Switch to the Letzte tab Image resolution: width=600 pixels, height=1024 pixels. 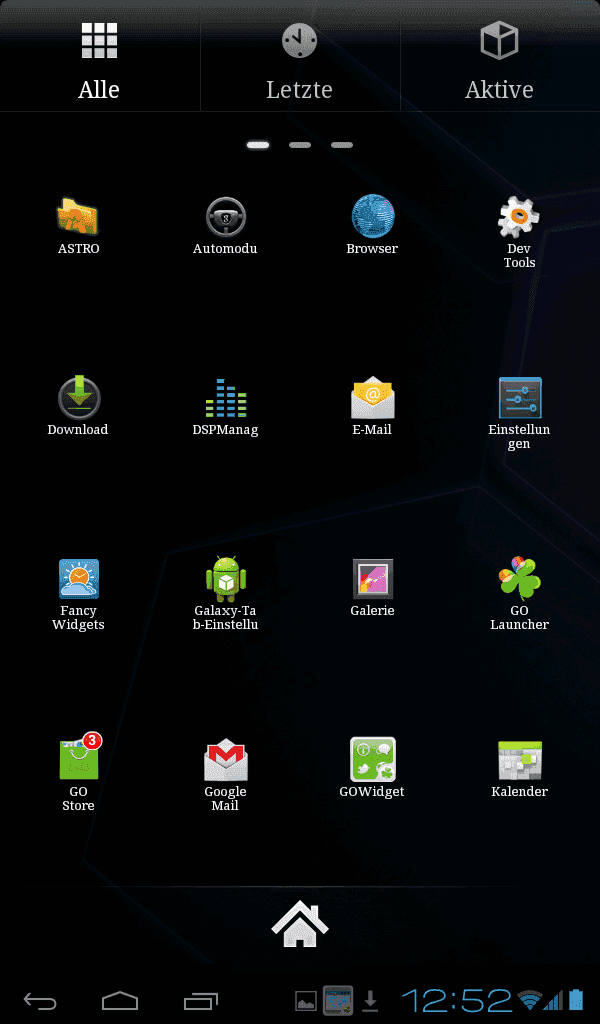point(300,60)
